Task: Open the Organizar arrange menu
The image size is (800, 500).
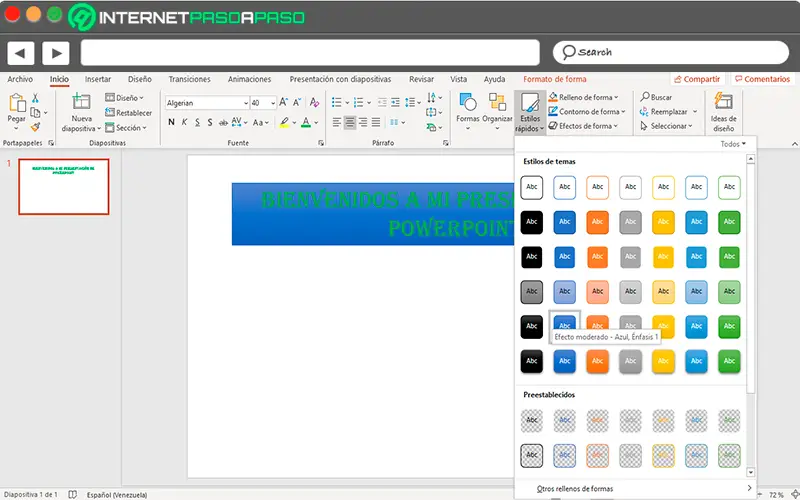Action: tap(497, 111)
